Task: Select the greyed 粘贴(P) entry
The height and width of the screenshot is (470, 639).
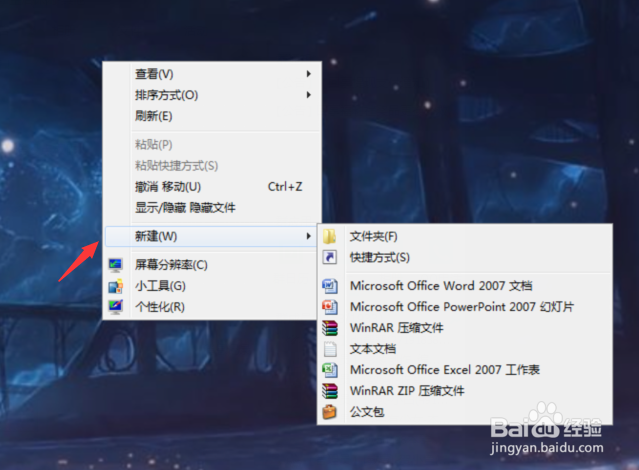Action: point(212,144)
